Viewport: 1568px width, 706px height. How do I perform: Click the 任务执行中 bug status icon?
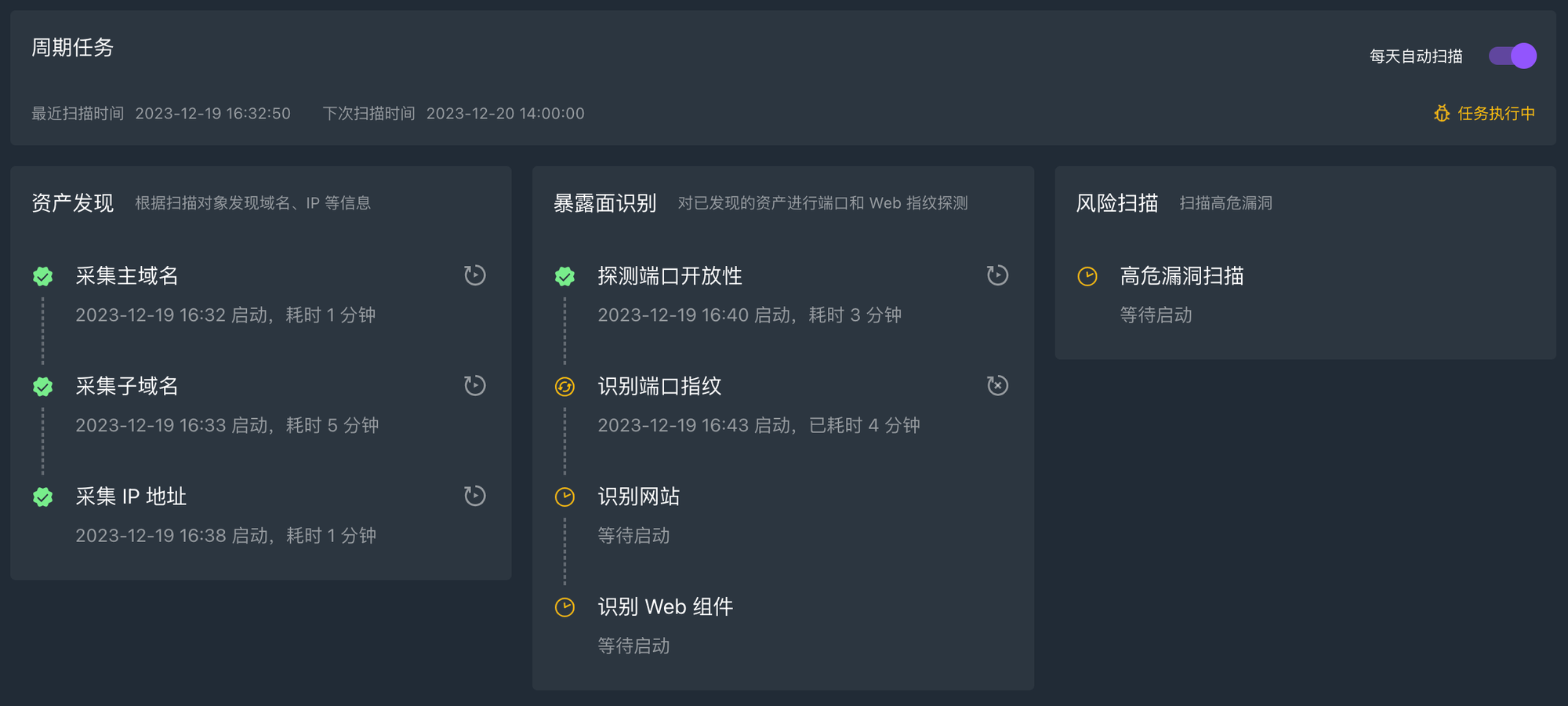(1442, 114)
